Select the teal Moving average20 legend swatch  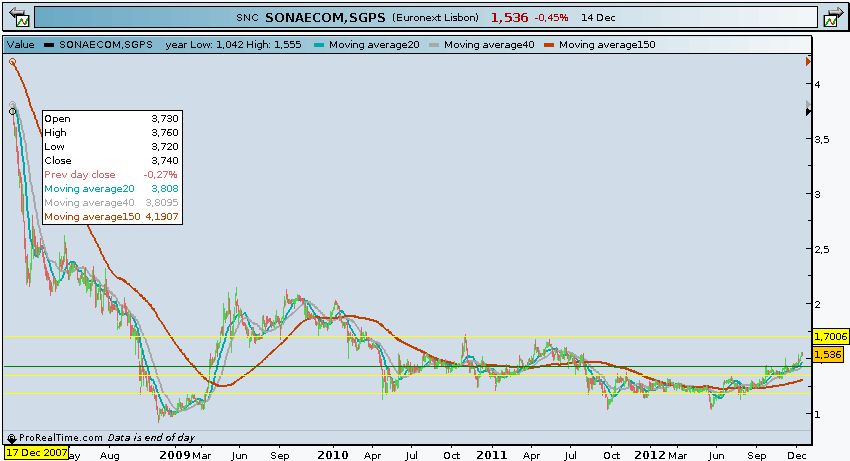pyautogui.click(x=319, y=45)
